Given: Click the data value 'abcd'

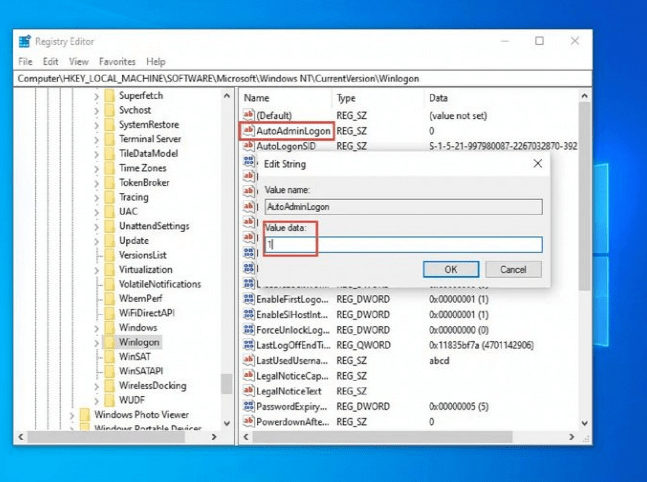Looking at the screenshot, I should point(439,360).
